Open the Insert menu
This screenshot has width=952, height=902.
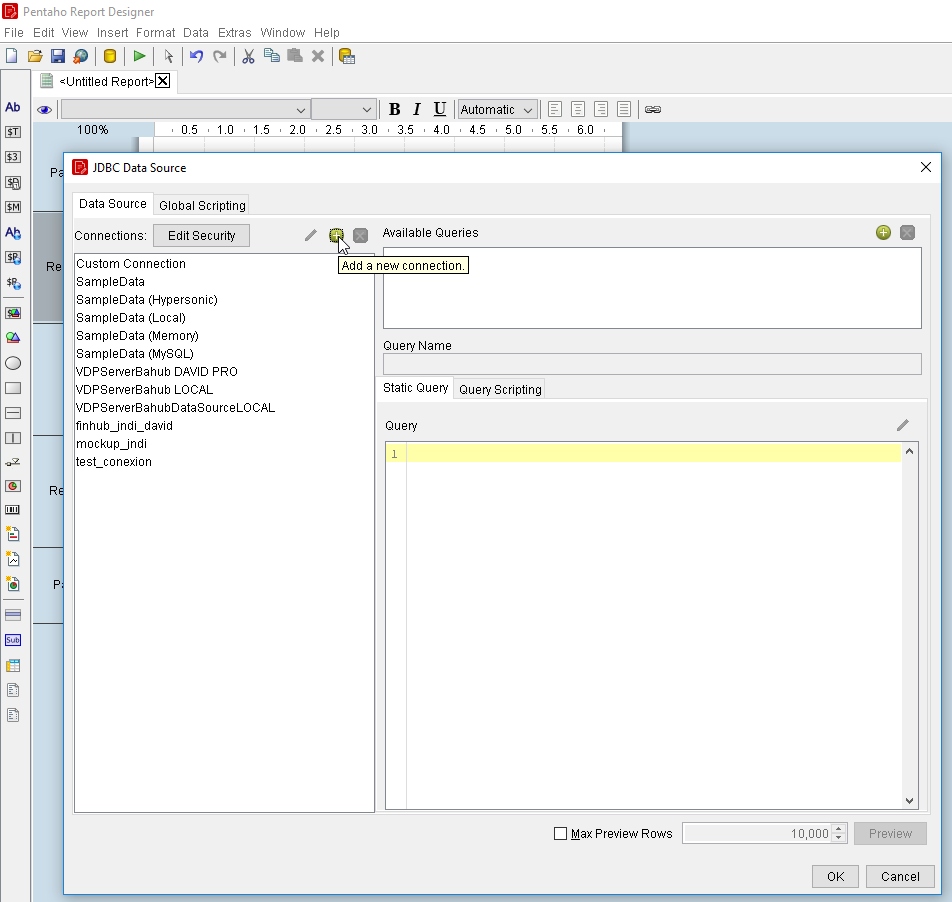[x=112, y=32]
